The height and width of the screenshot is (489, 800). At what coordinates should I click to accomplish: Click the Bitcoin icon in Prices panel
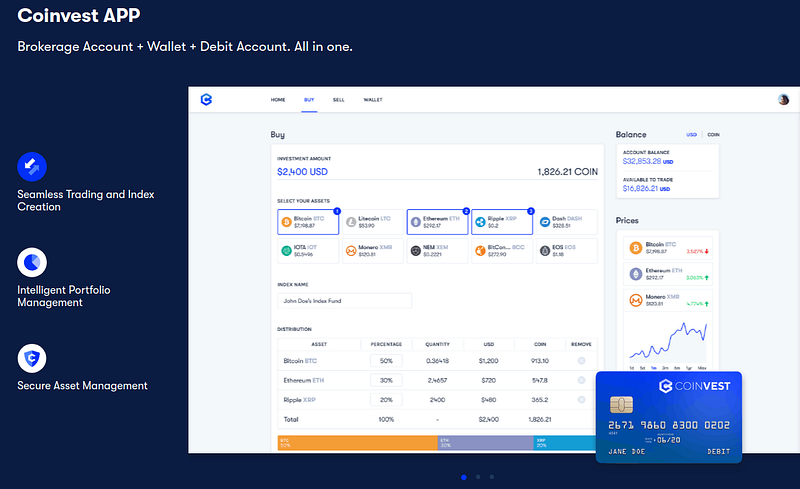click(635, 248)
